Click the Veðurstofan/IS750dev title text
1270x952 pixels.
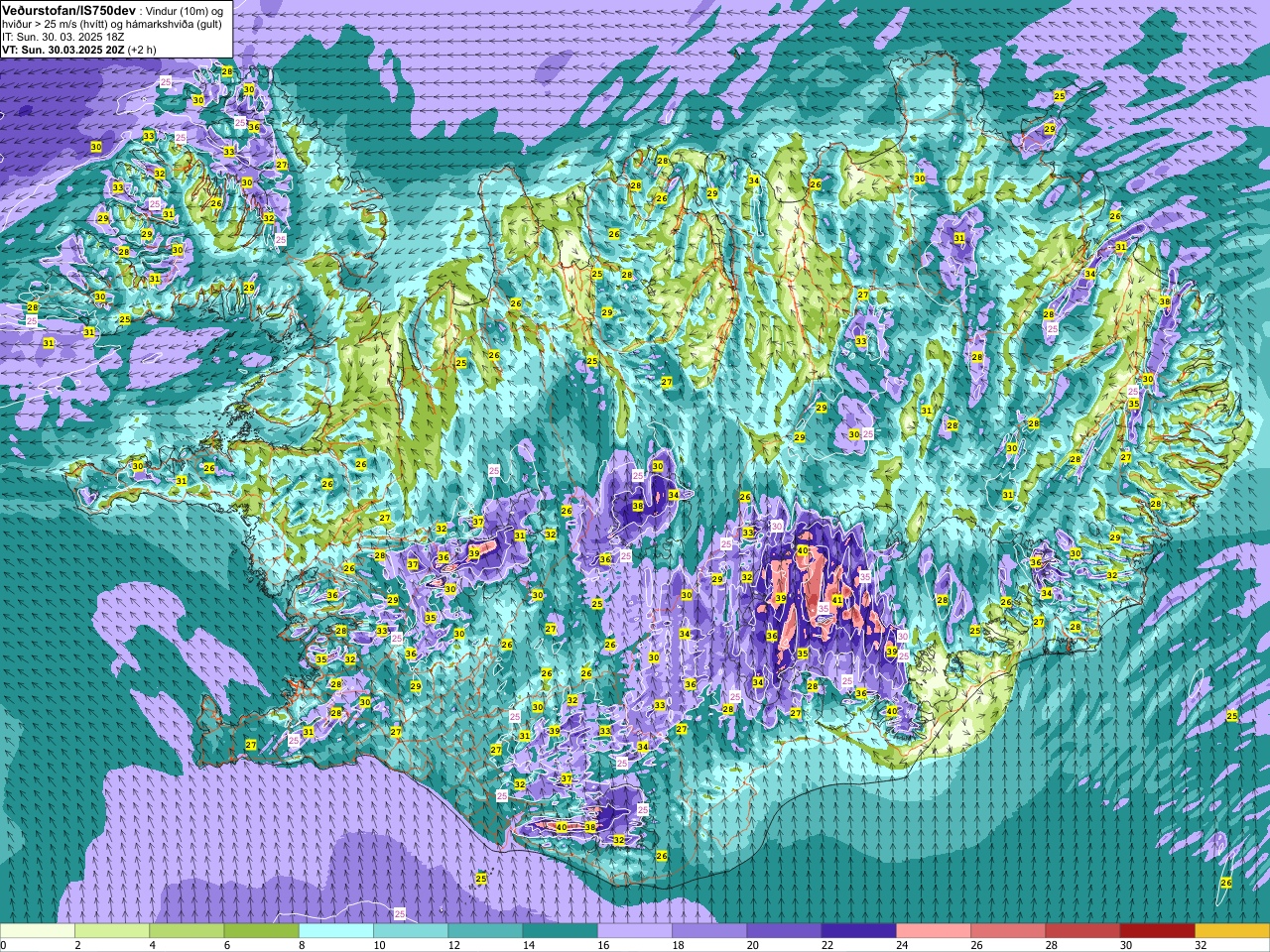coord(68,9)
